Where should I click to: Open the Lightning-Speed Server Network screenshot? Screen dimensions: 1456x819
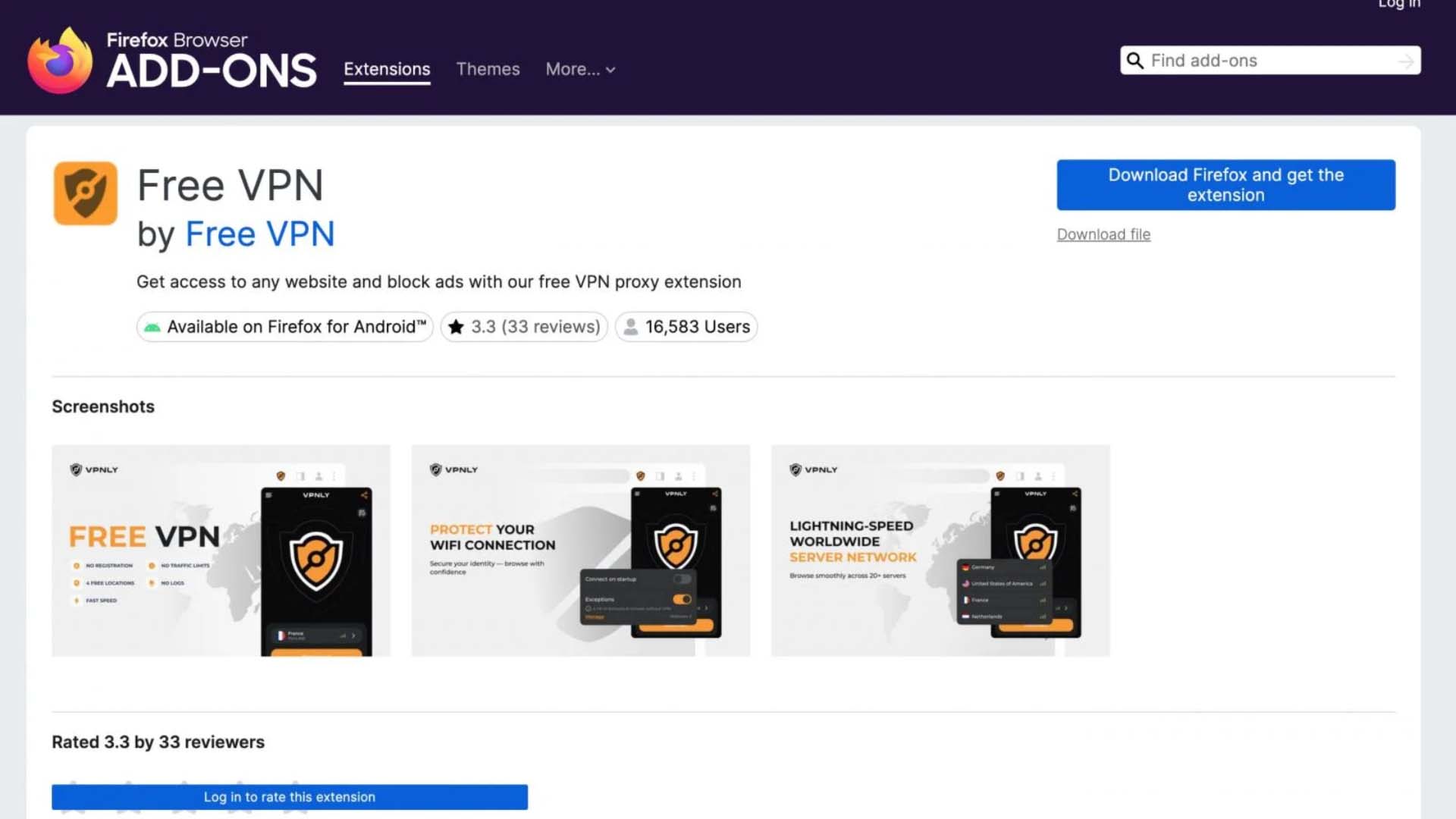click(940, 551)
